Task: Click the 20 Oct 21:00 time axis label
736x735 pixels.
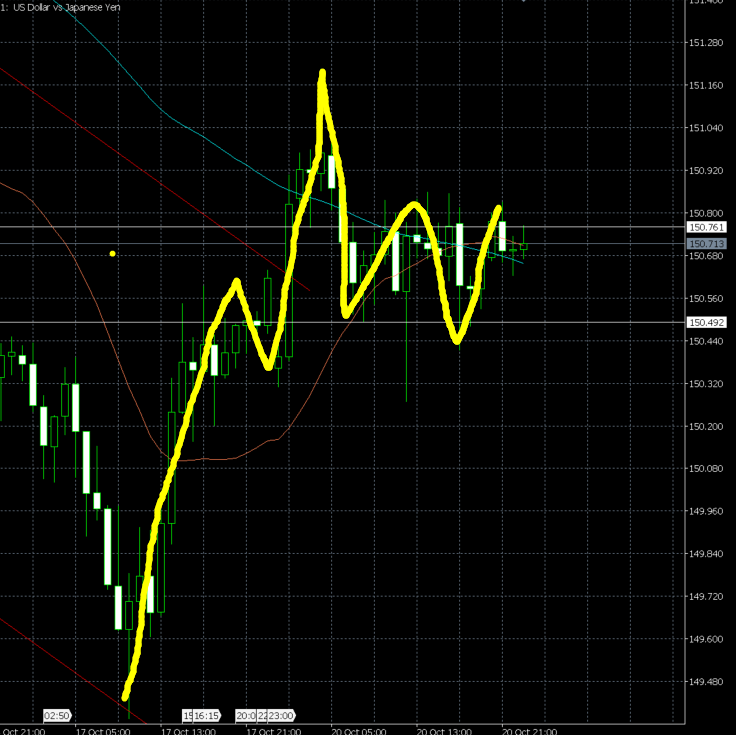Action: pos(529,730)
